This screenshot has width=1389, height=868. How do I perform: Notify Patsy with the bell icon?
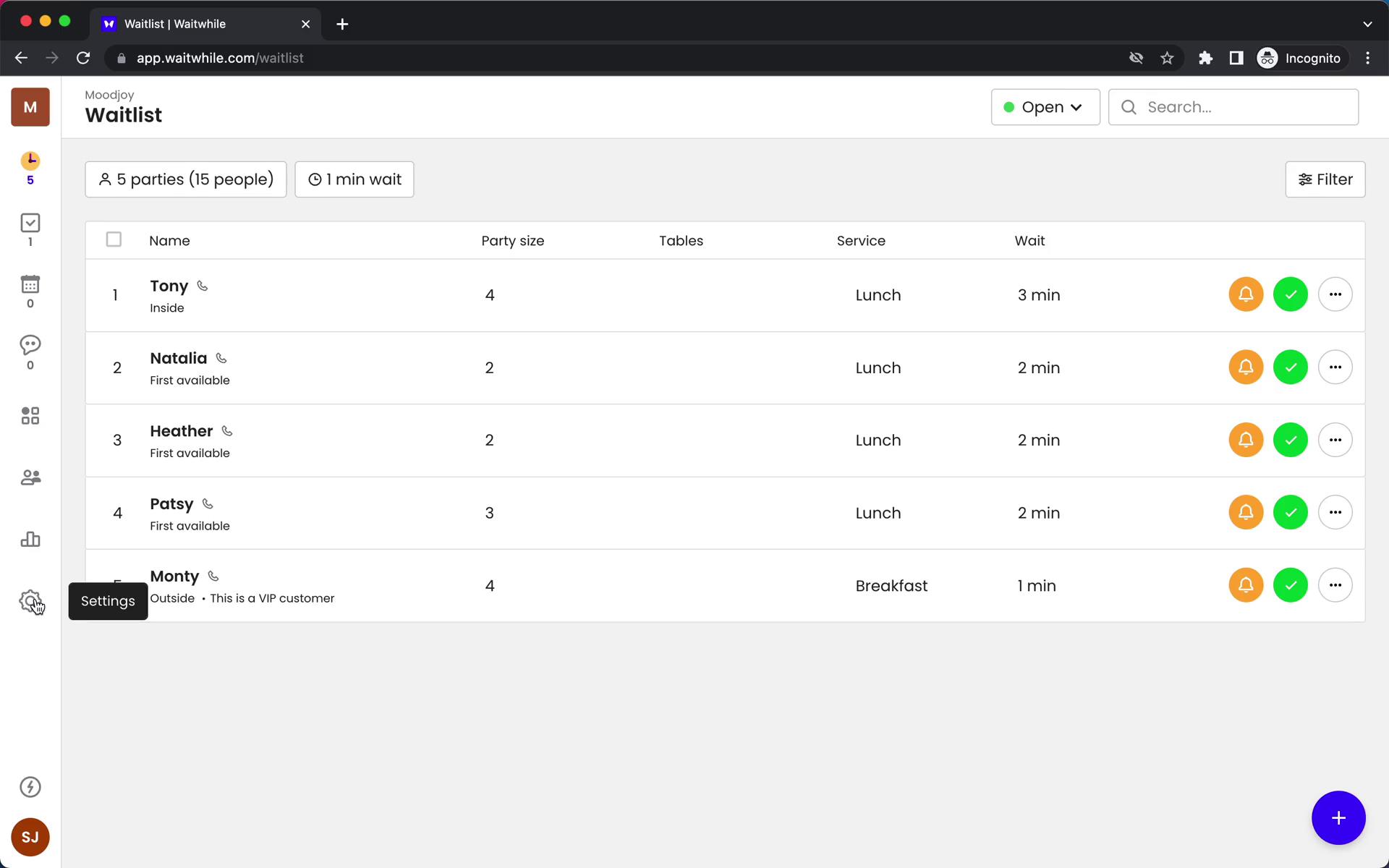tap(1246, 512)
